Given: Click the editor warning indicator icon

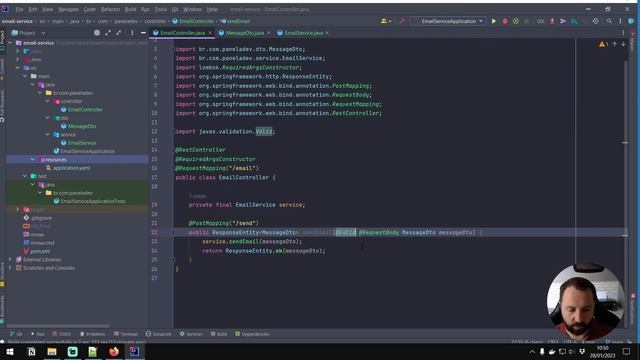Looking at the screenshot, I should click(603, 44).
